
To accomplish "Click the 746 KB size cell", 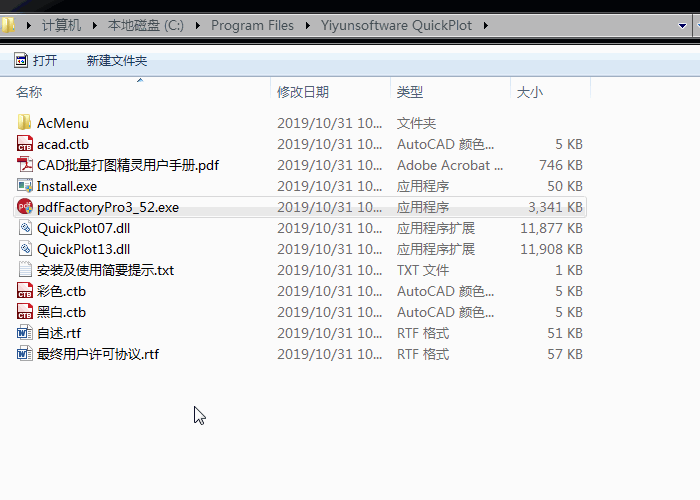I will coord(561,165).
